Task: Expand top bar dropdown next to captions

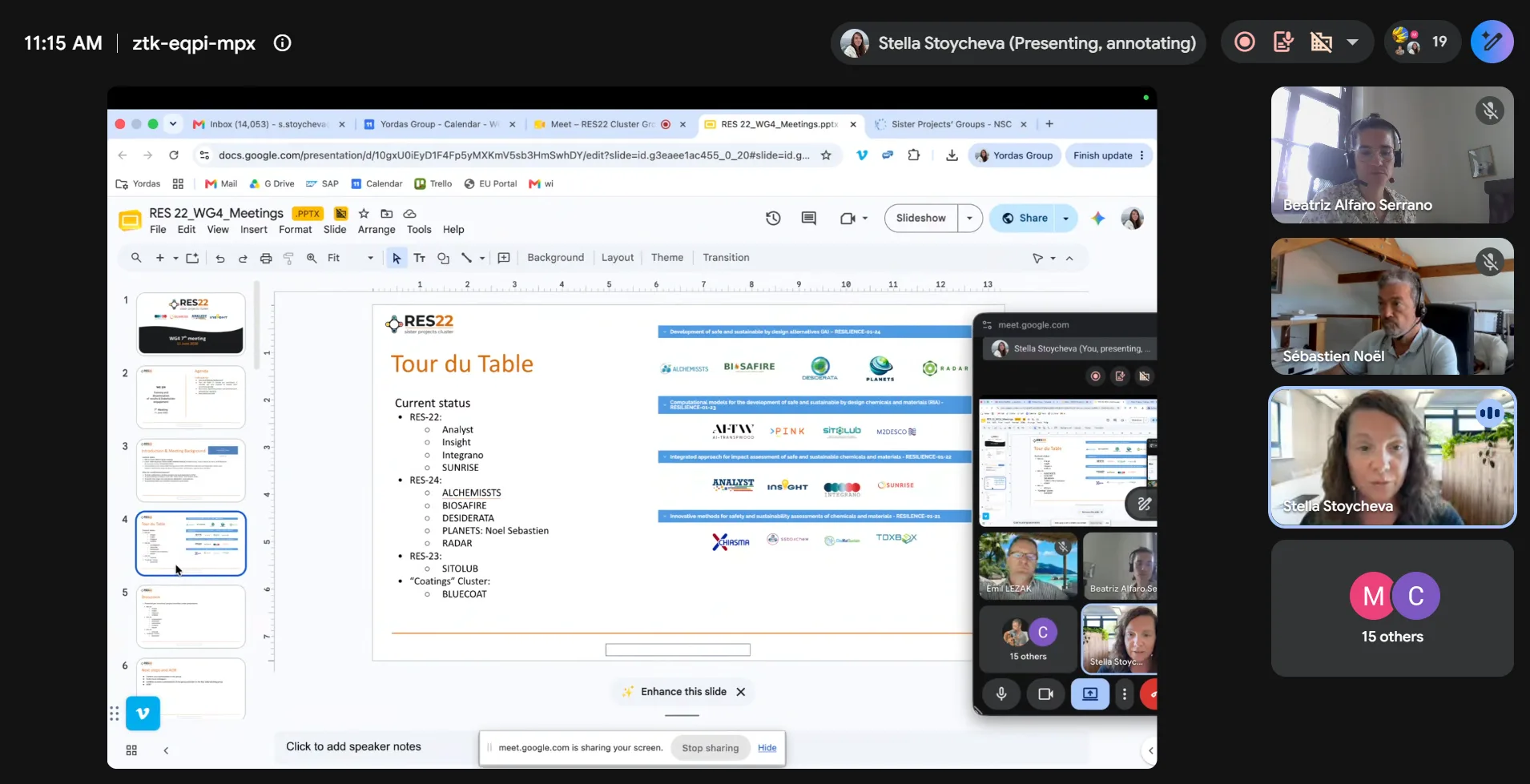Action: [1353, 42]
